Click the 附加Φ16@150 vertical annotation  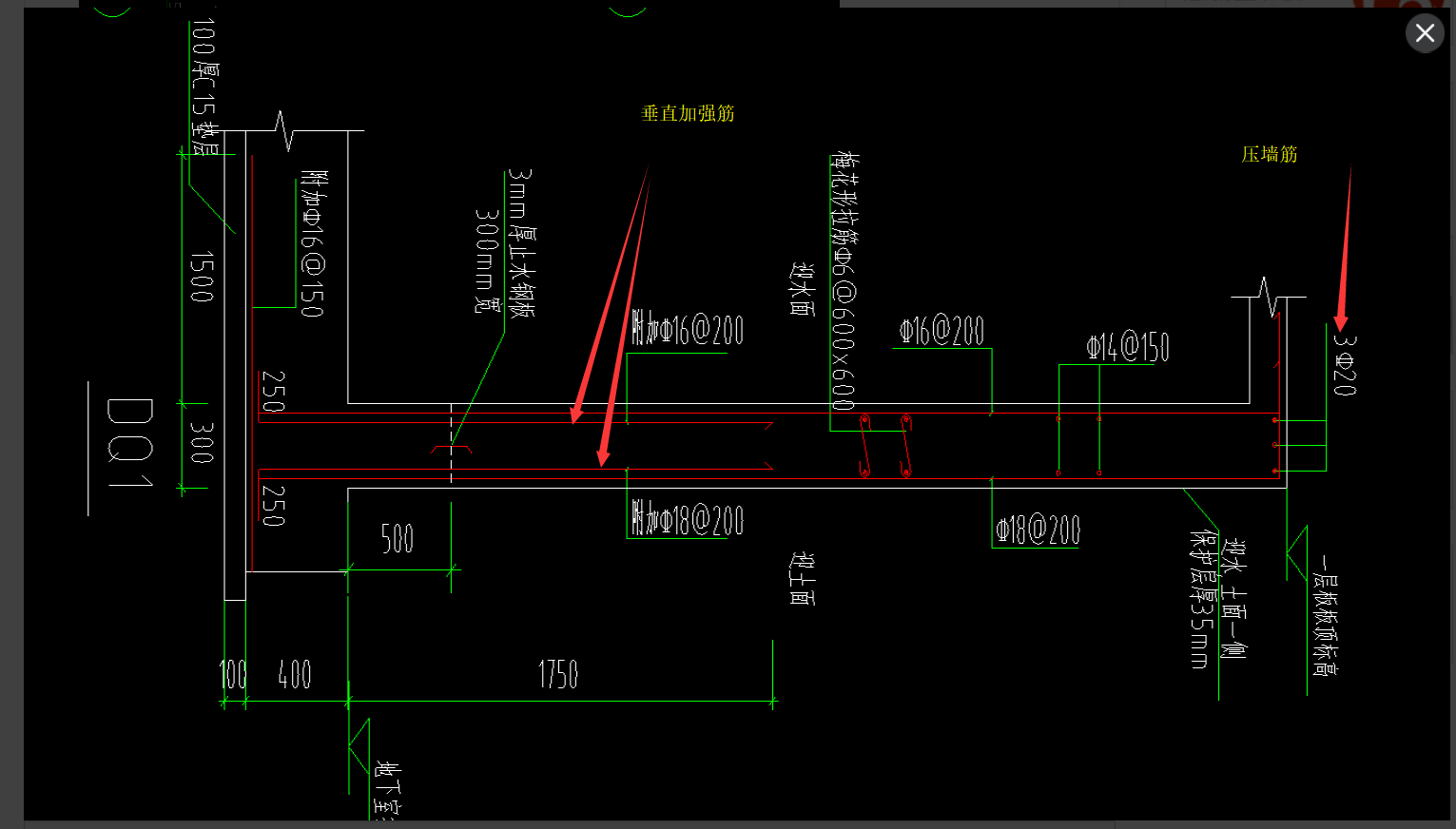pyautogui.click(x=313, y=243)
